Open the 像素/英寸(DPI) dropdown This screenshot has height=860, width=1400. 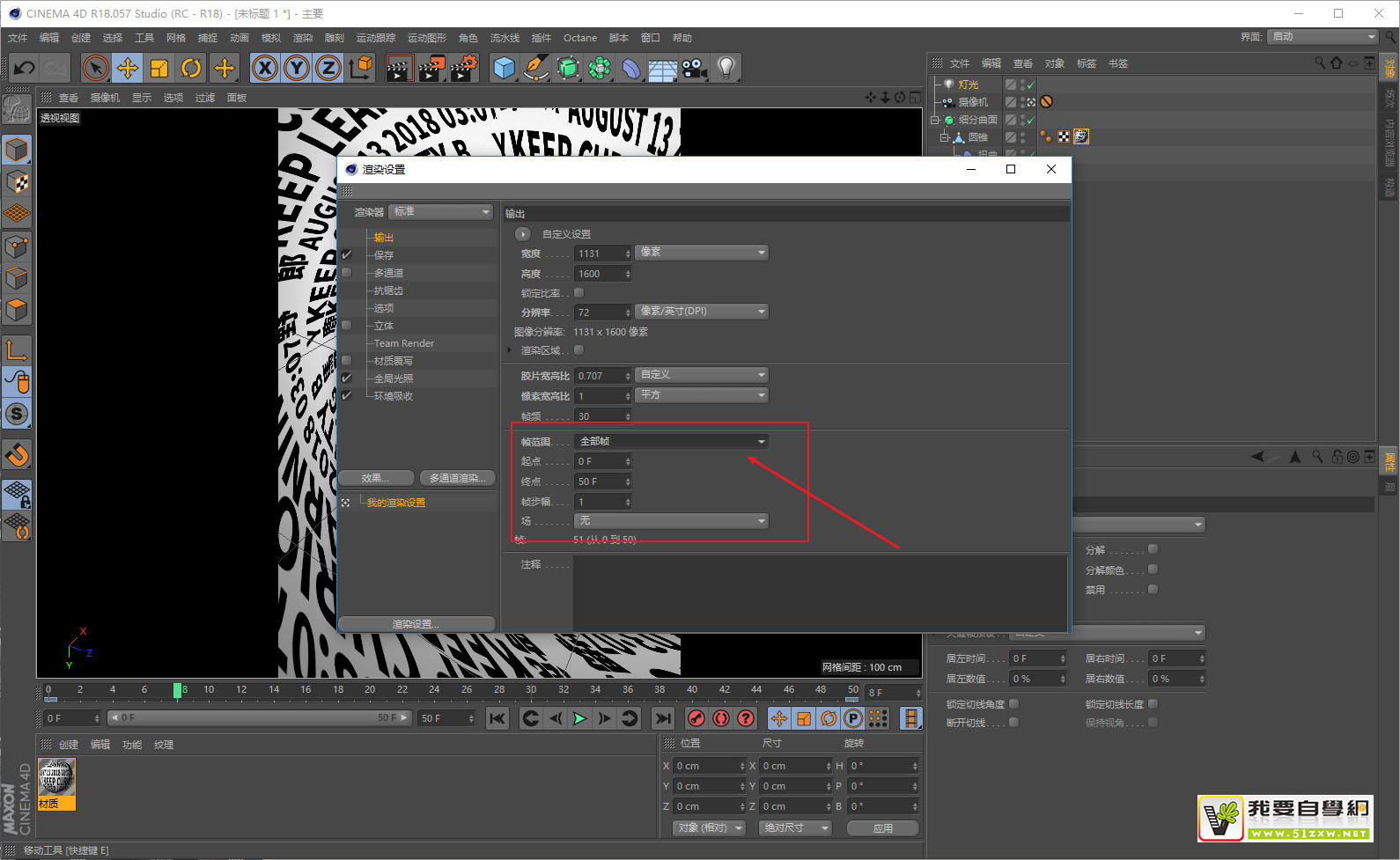point(702,312)
